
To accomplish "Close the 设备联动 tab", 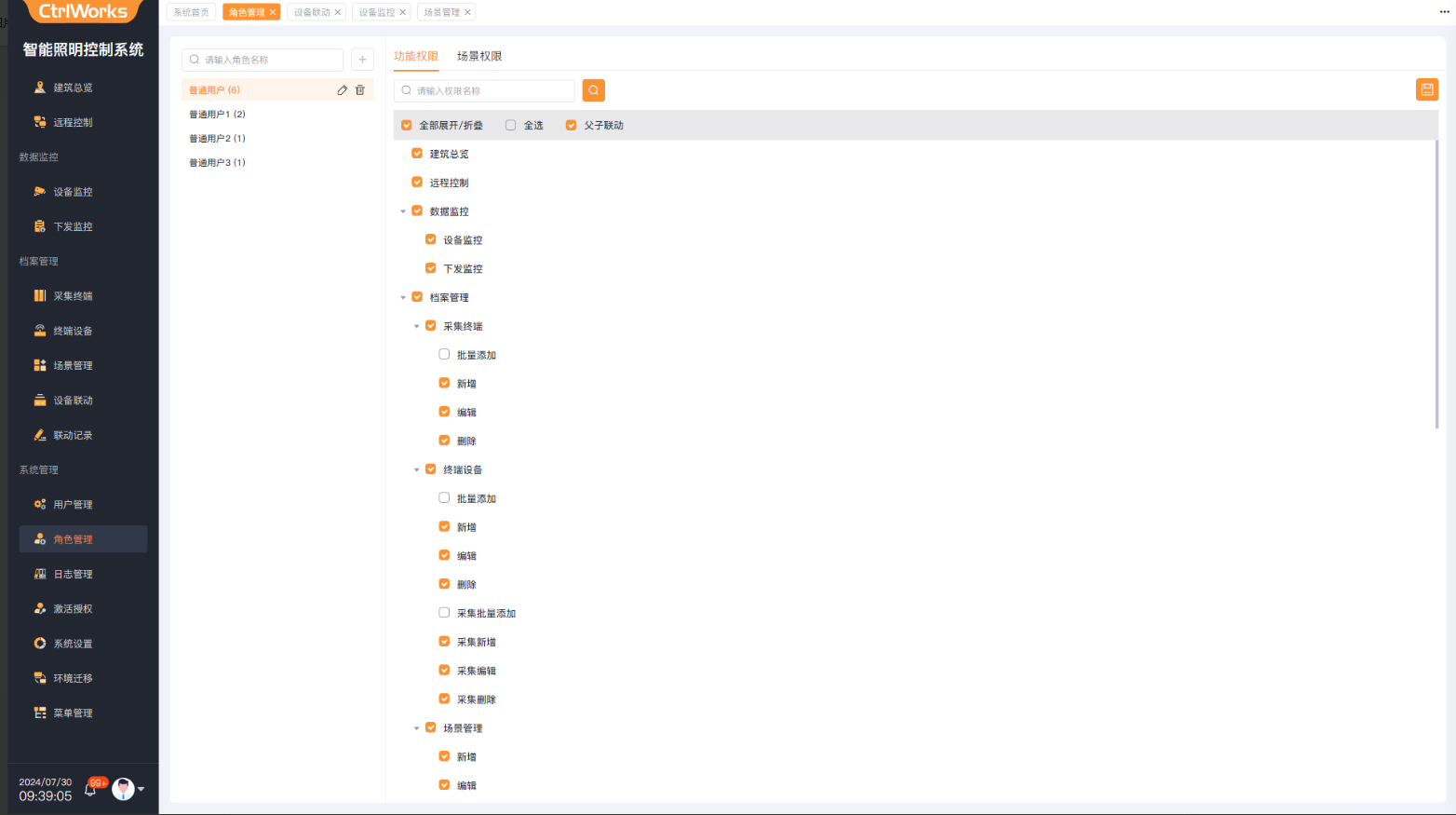I will click(x=338, y=12).
